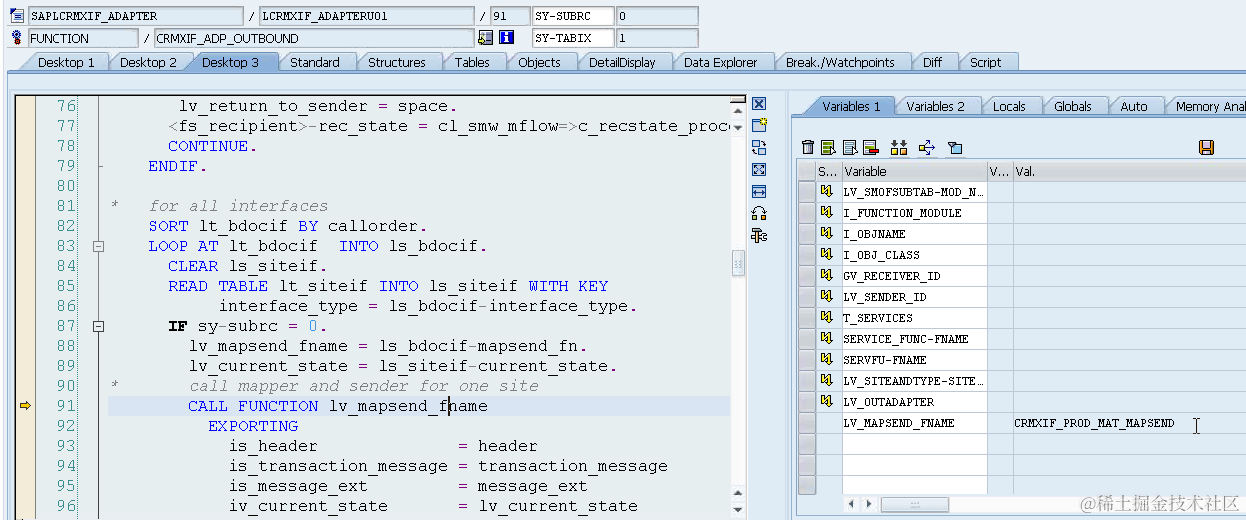1246x520 pixels.
Task: Open the Break./Watchpoints tab
Action: (840, 62)
